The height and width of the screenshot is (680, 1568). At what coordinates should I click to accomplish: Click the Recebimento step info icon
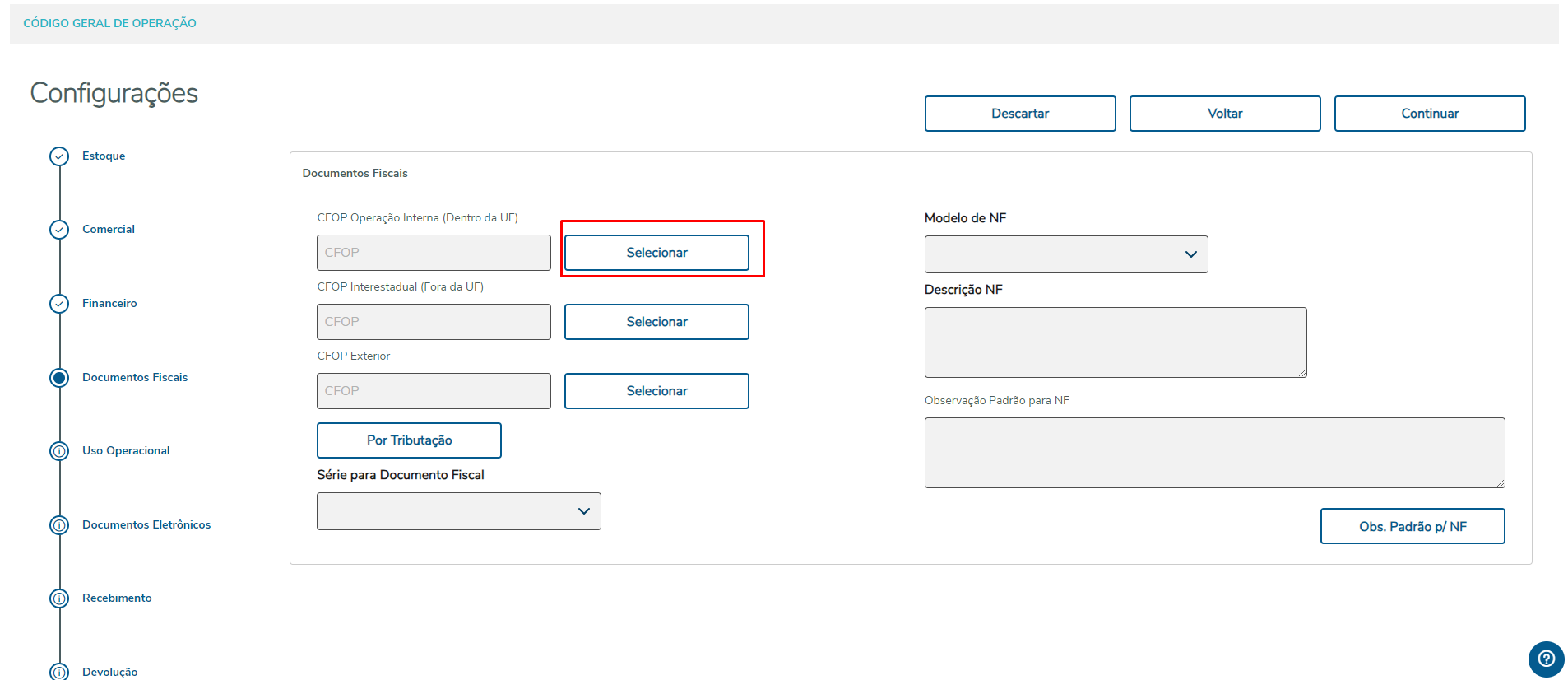pyautogui.click(x=59, y=598)
